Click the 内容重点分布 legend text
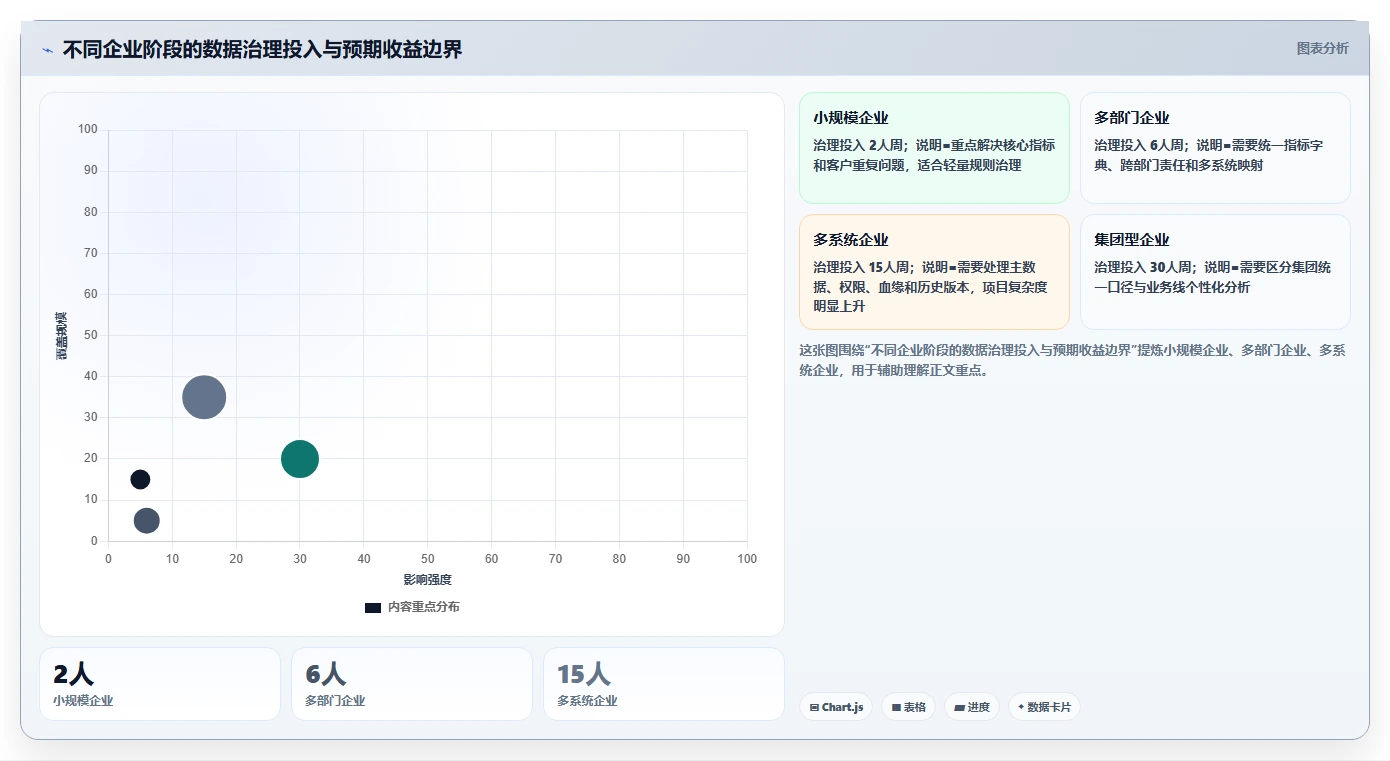1390x761 pixels. click(424, 607)
